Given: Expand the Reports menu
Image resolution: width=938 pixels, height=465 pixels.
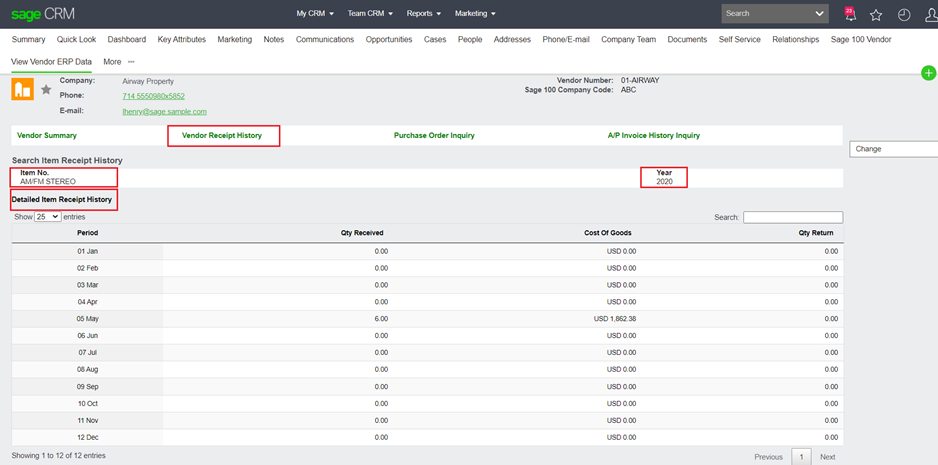Looking at the screenshot, I should (424, 13).
